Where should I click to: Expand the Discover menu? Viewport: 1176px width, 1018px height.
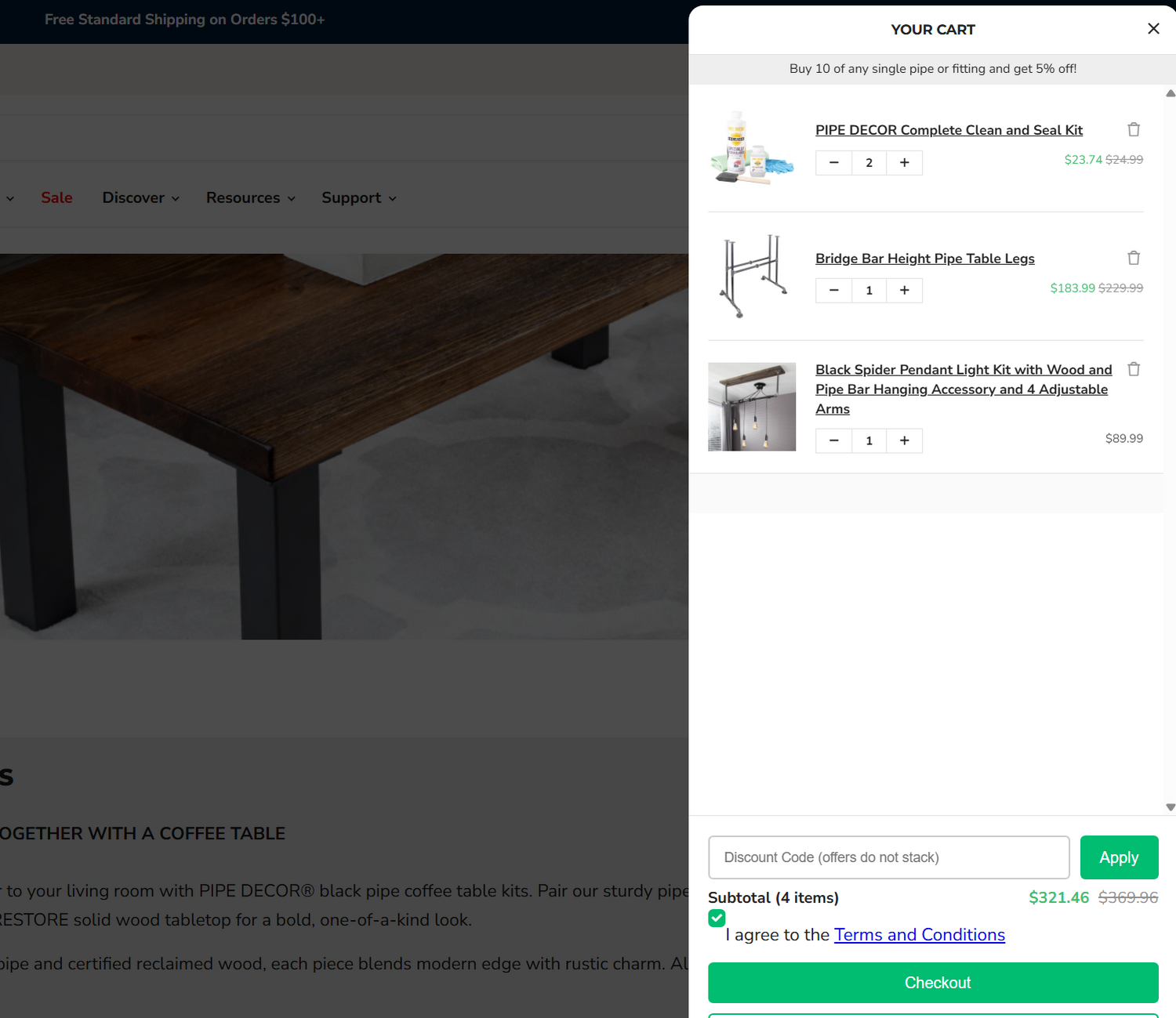click(140, 197)
